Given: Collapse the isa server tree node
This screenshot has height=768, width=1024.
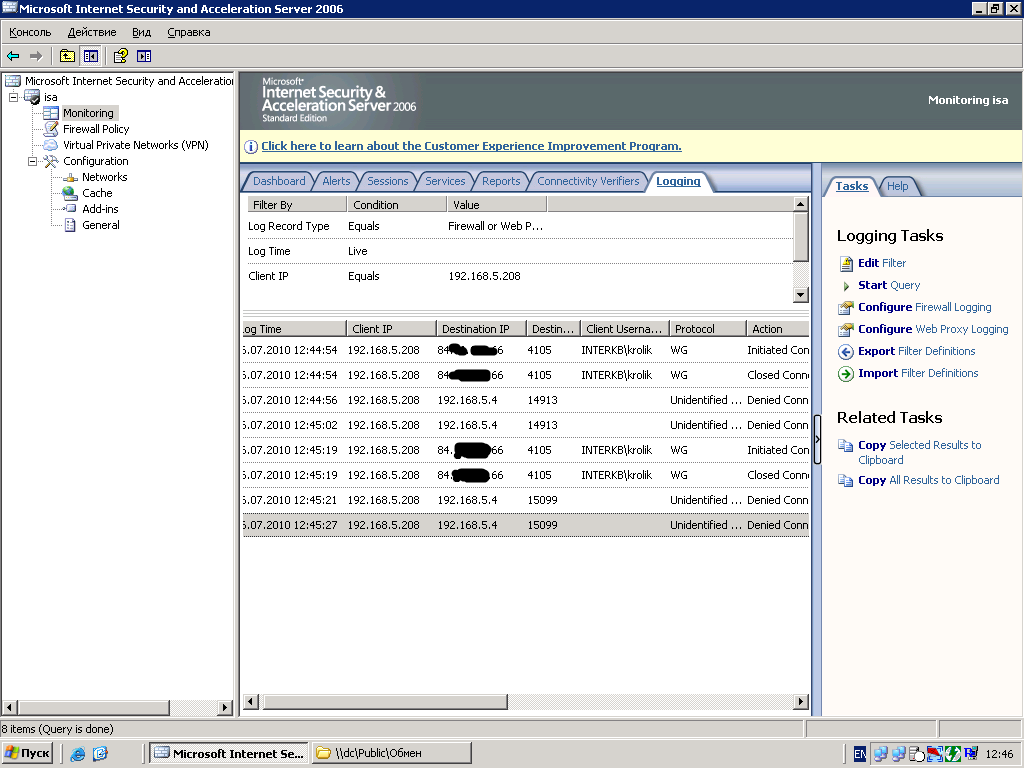Looking at the screenshot, I should (x=13, y=97).
